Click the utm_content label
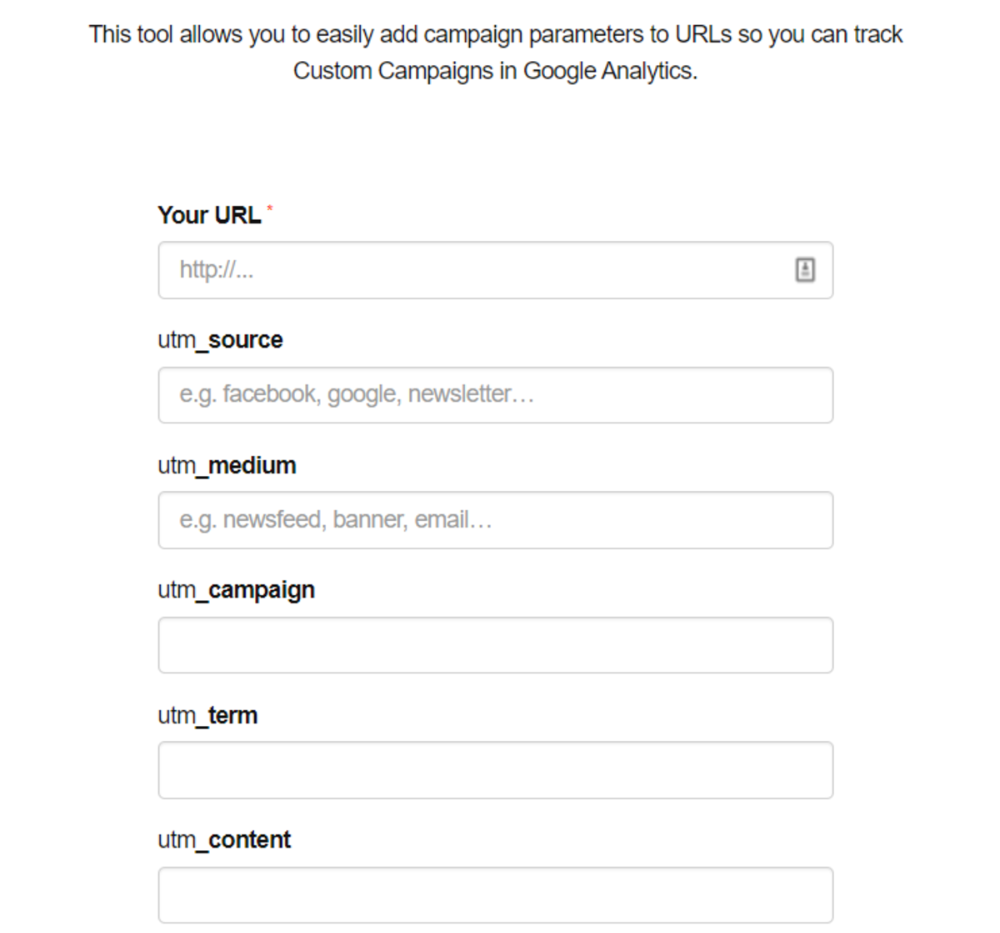 coord(224,841)
